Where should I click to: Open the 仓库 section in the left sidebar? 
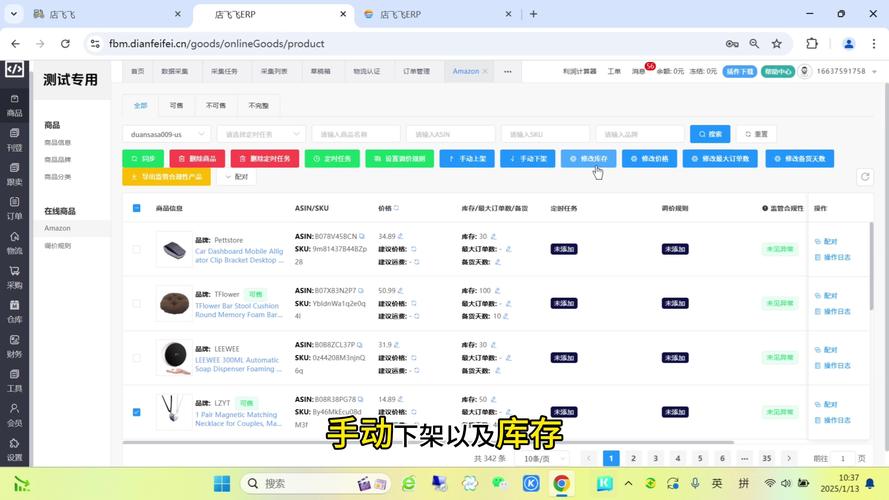pos(15,312)
